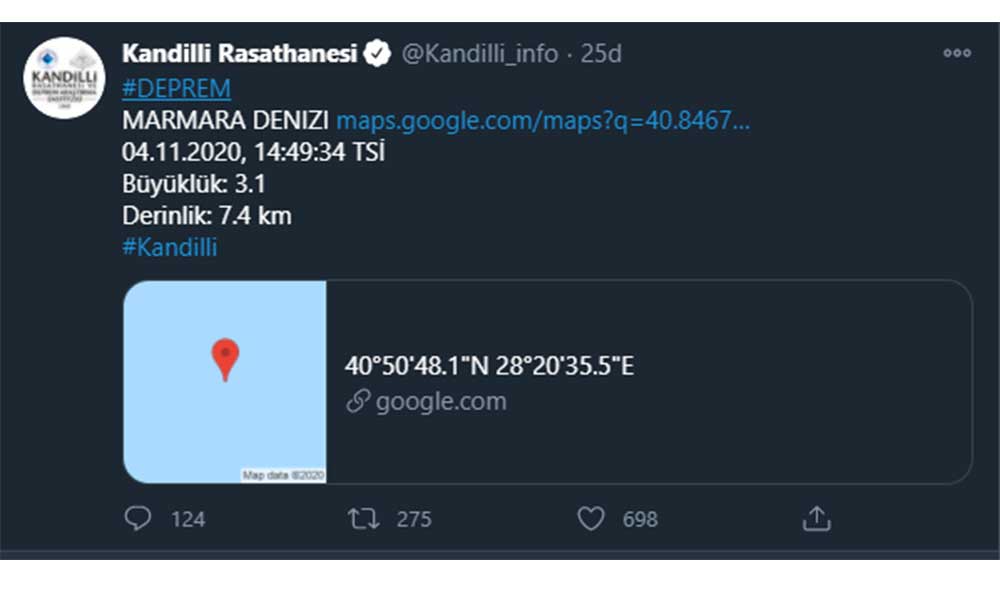Follow the maps.google.com link in tweet
Viewport: 1000px width, 600px height.
543,121
